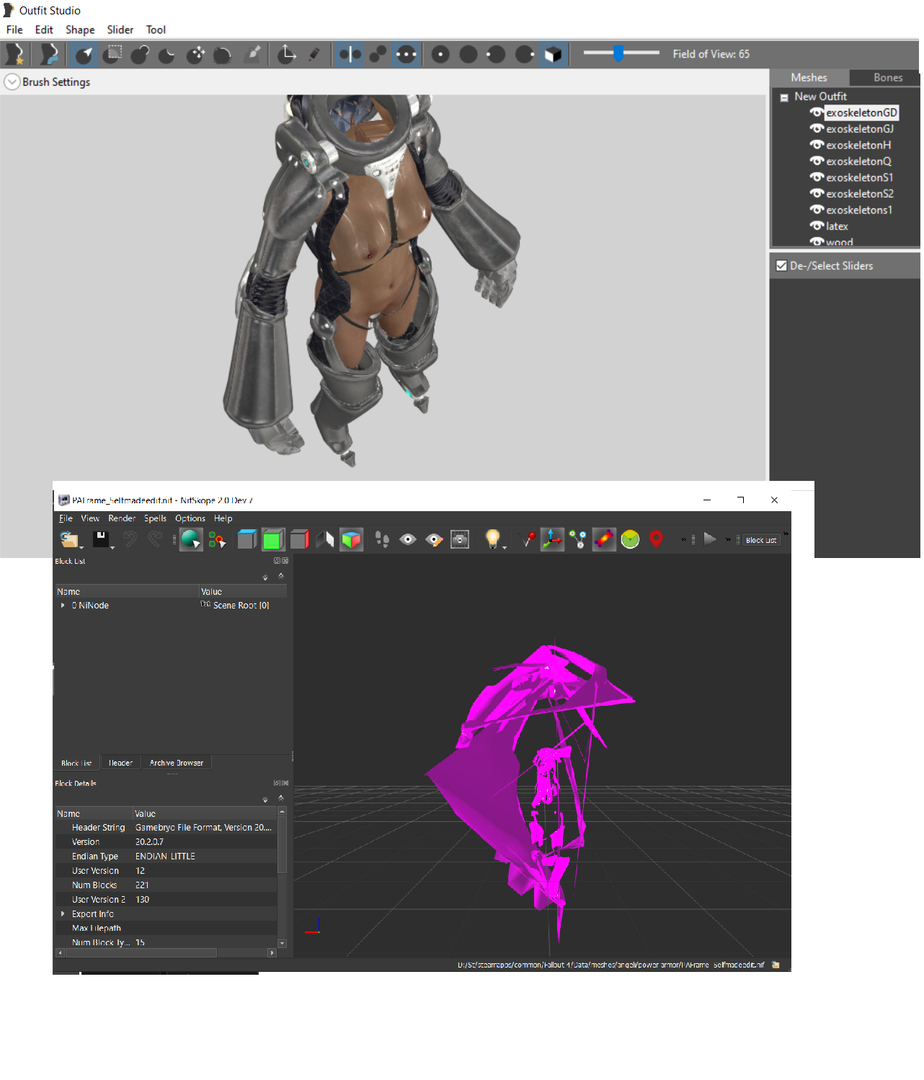Toggle the multicolor perspective cube in NifSkope
Image resolution: width=924 pixels, height=1080 pixels.
click(351, 539)
